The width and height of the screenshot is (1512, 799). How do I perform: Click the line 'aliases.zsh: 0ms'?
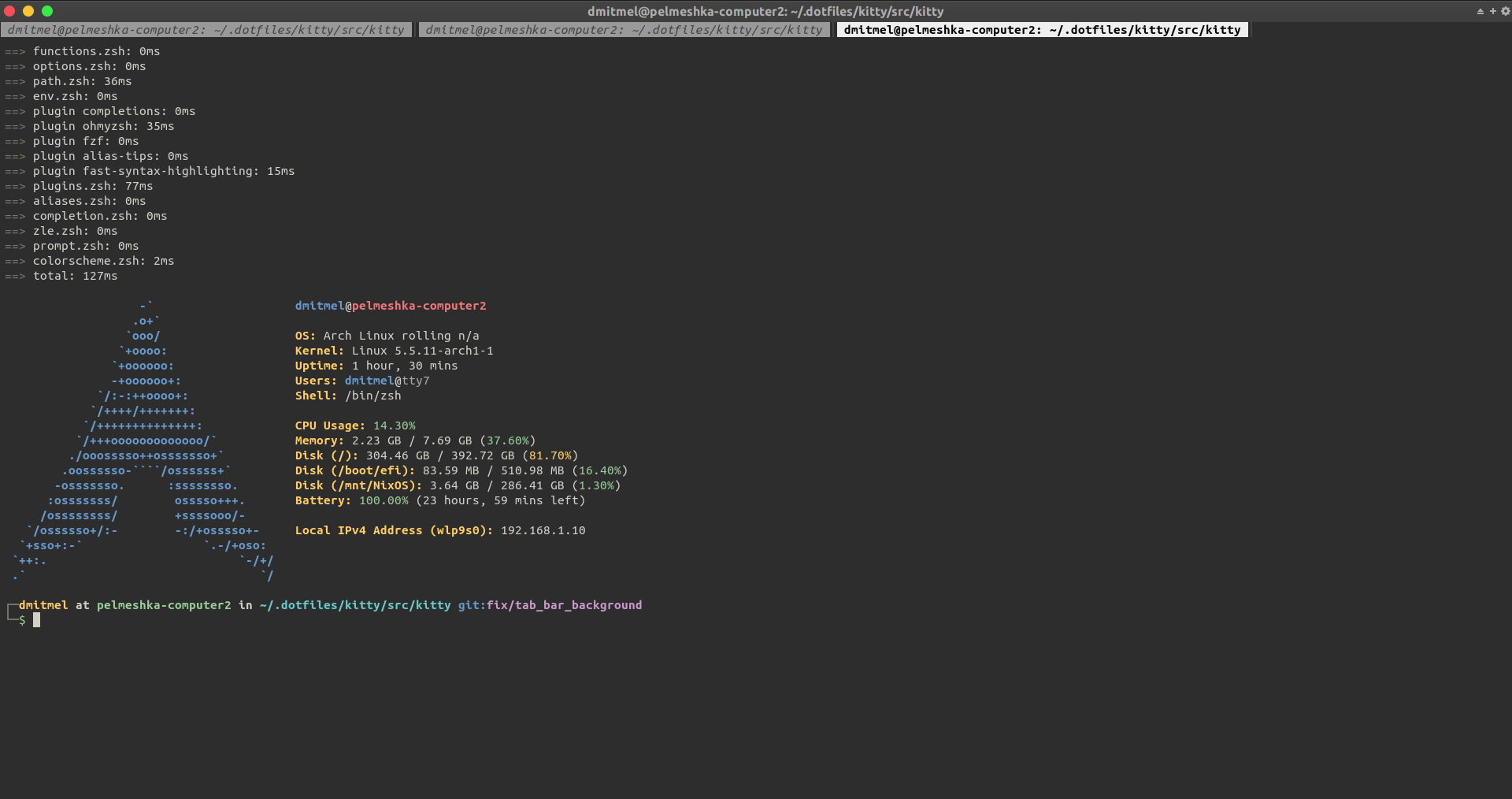(76, 201)
